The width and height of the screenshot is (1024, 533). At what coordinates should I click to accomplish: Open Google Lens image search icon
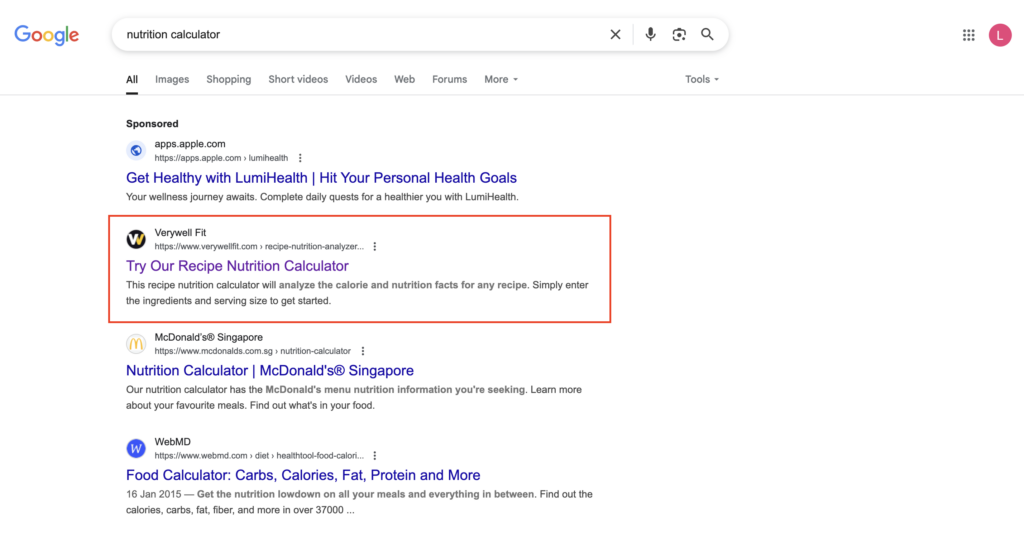coord(679,35)
